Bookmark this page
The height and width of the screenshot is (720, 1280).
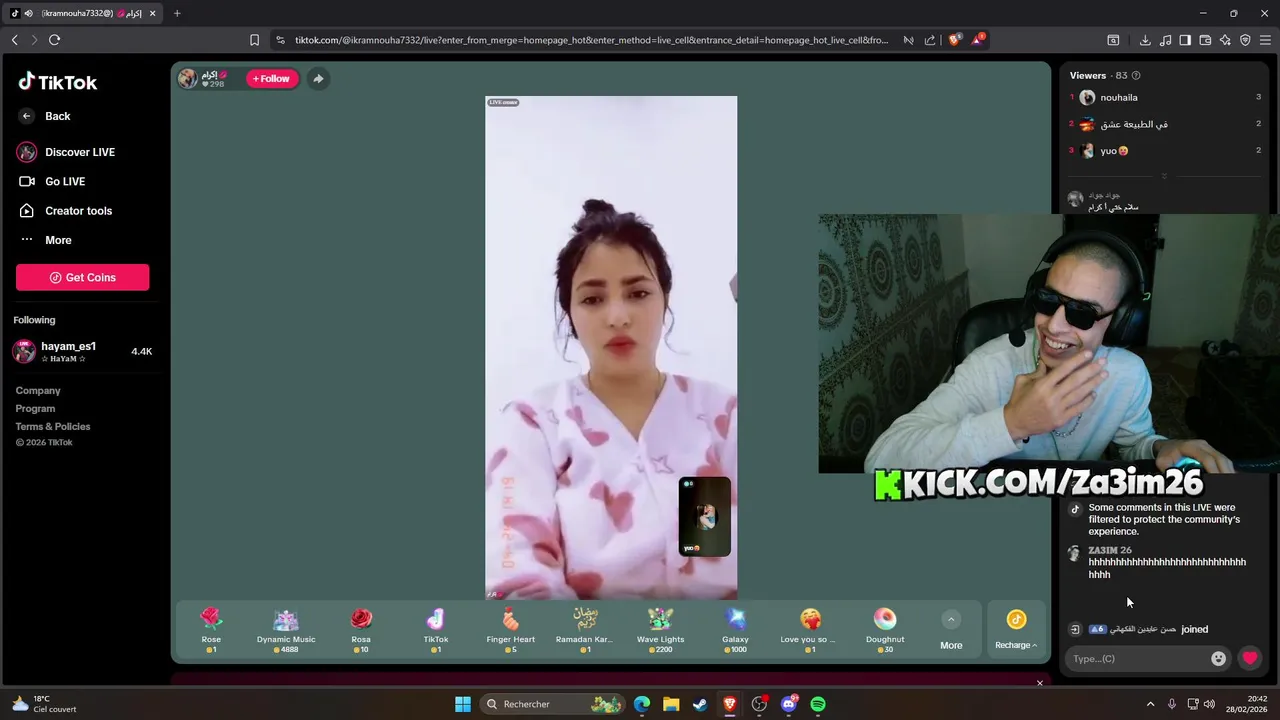(254, 40)
